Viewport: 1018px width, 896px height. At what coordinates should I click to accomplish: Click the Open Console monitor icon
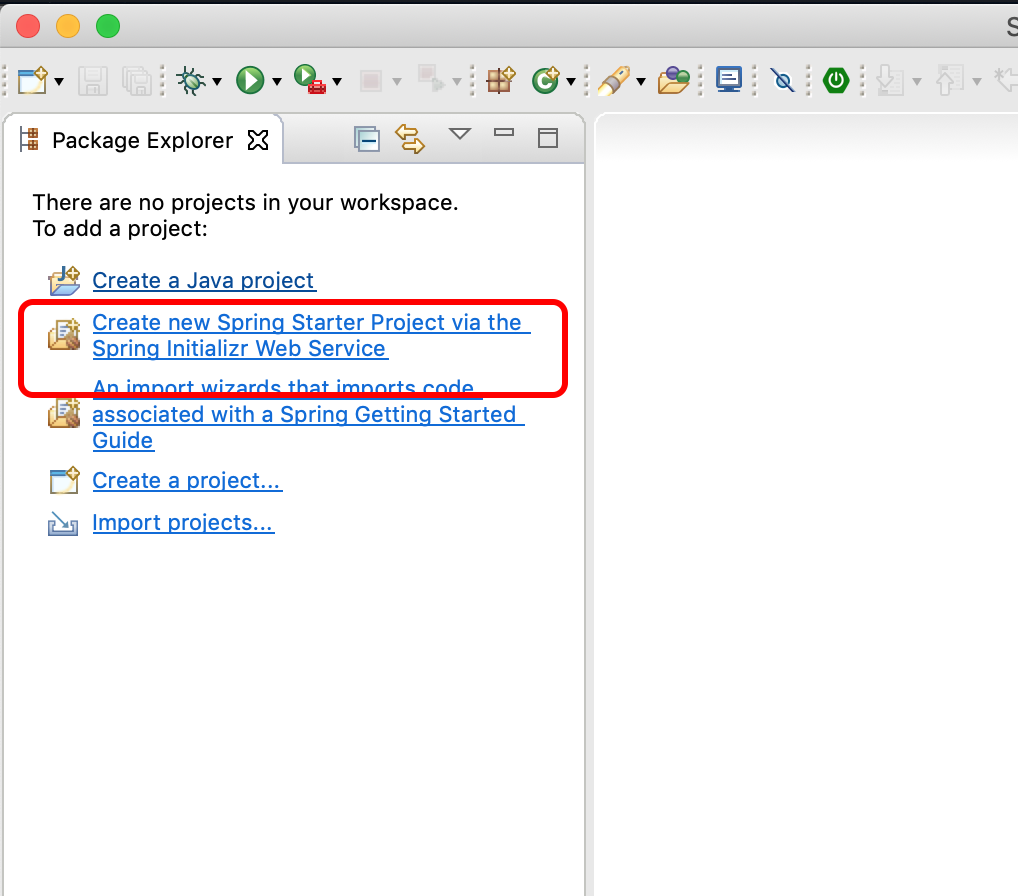(x=728, y=80)
